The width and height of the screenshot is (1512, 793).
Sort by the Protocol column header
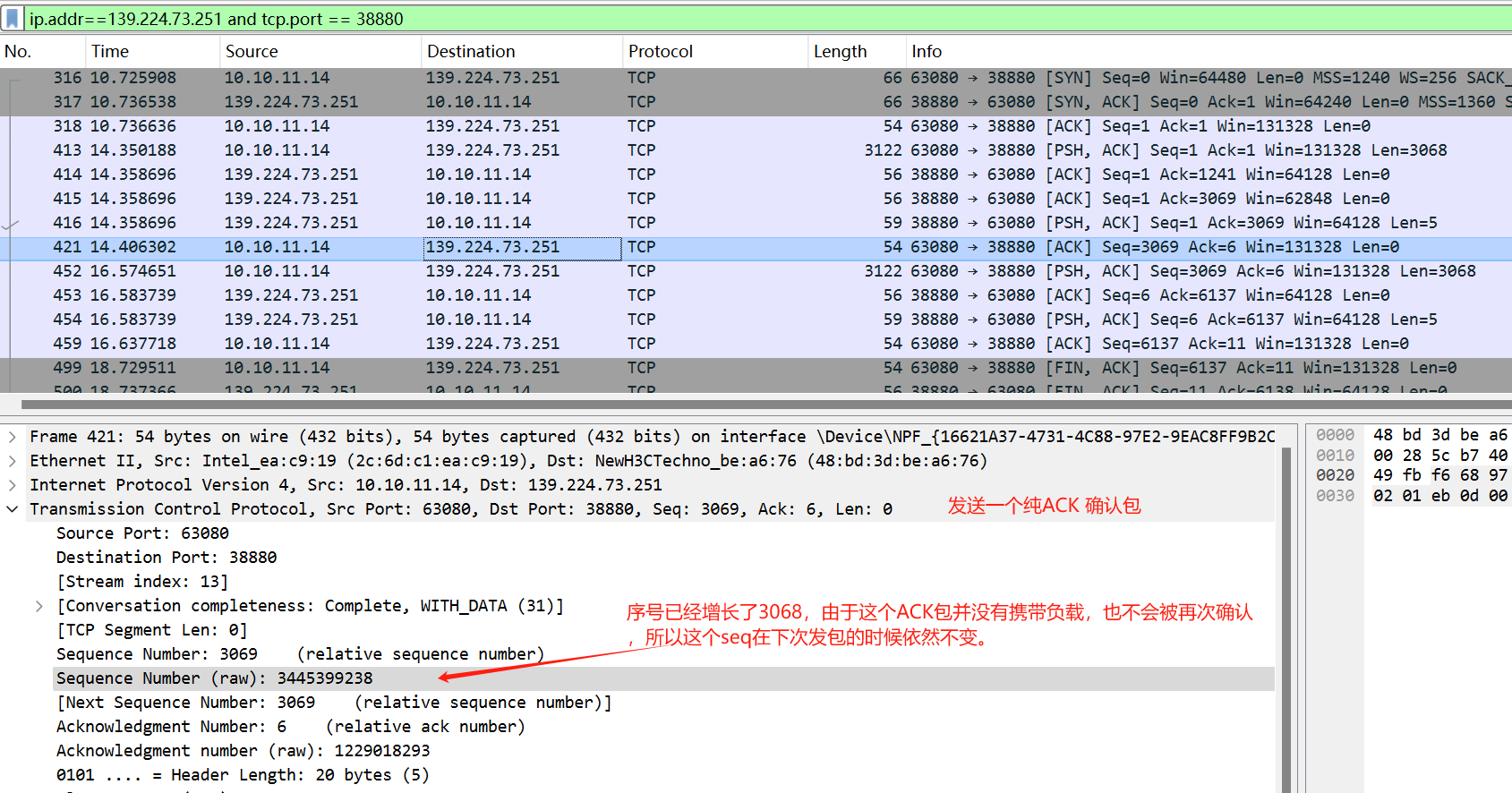click(714, 52)
